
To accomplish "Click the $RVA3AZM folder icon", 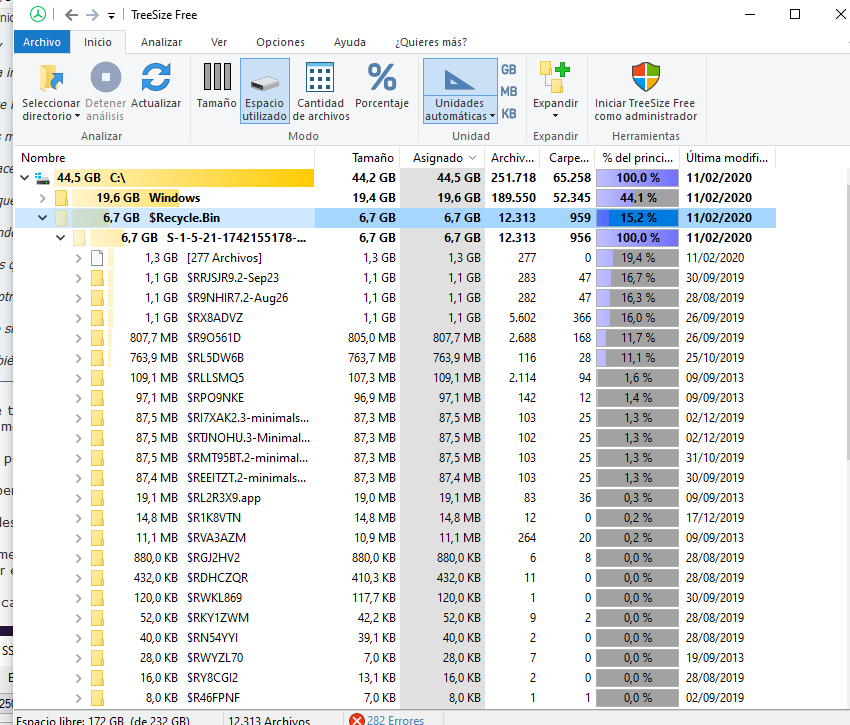I will coord(98,538).
